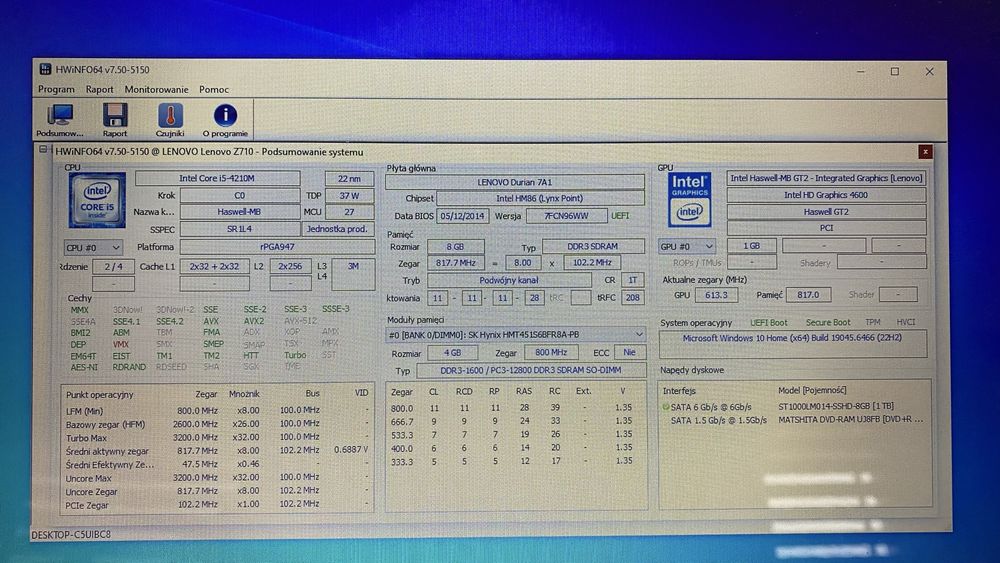Viewport: 1000px width, 563px height.
Task: Click the TDP value 37 W
Action: click(349, 196)
